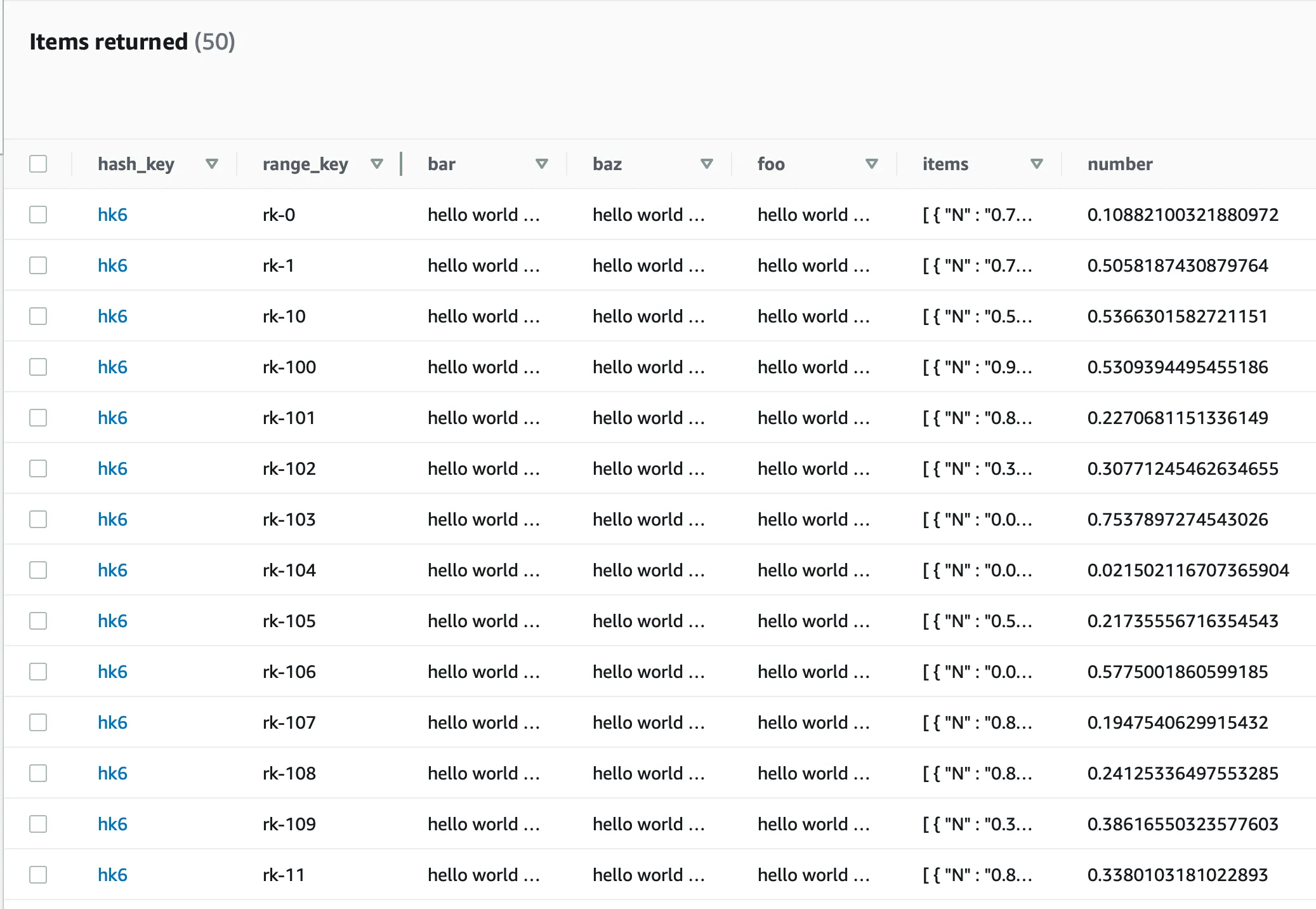Select the checkbox for row rk-0
This screenshot has height=909, width=1316.
pos(38,215)
